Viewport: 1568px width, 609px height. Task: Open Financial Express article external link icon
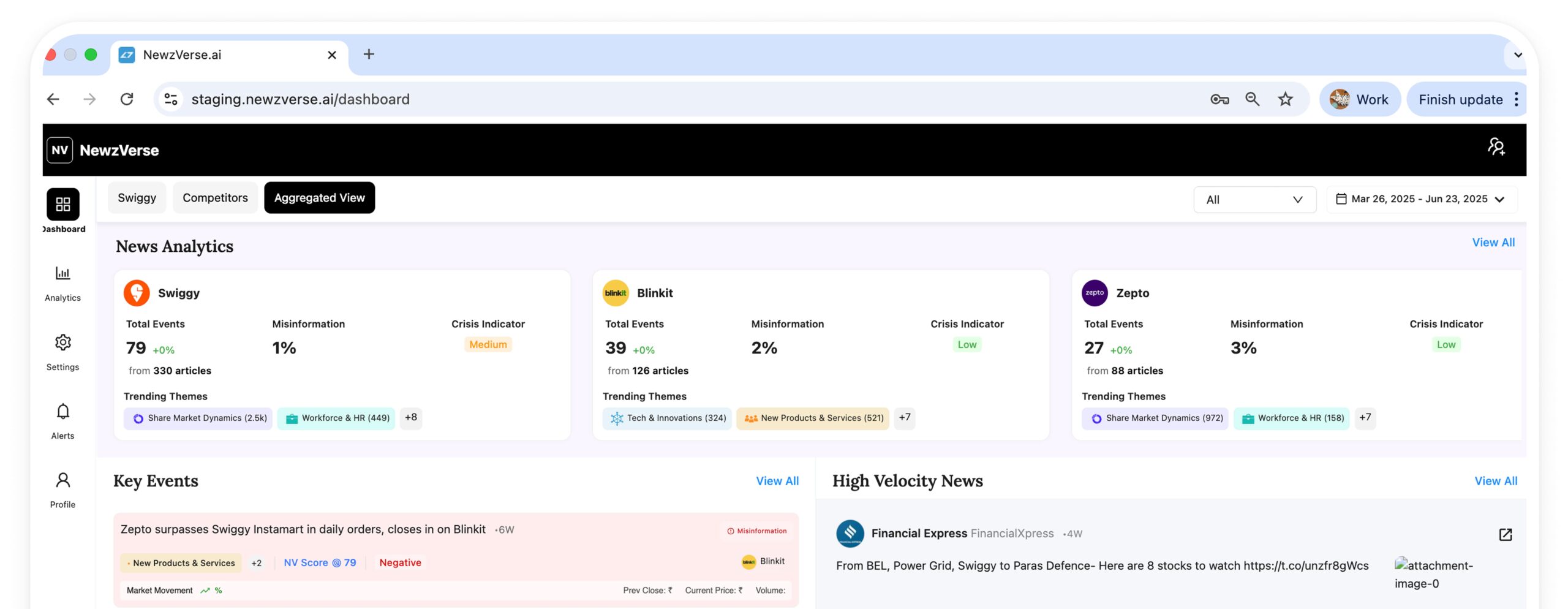pos(1505,534)
